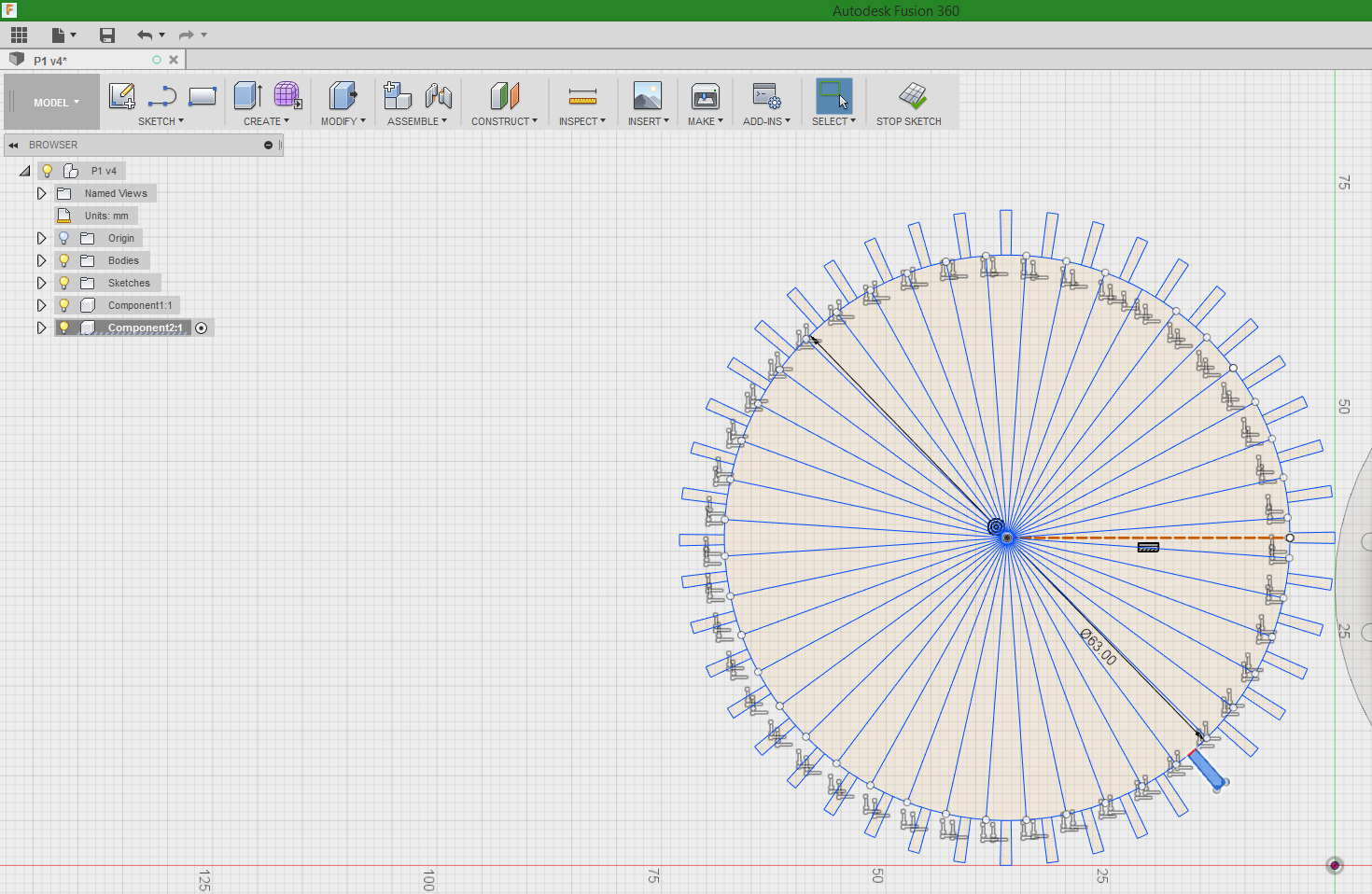Select the Extrude tool icon
This screenshot has height=894, width=1372.
pos(247,95)
